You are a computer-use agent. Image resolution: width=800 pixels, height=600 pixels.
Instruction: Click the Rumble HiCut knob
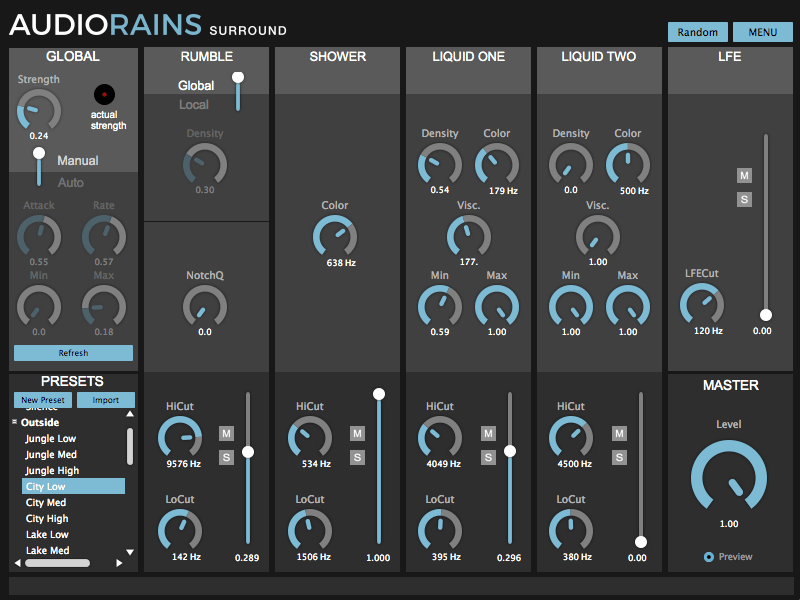tap(180, 438)
